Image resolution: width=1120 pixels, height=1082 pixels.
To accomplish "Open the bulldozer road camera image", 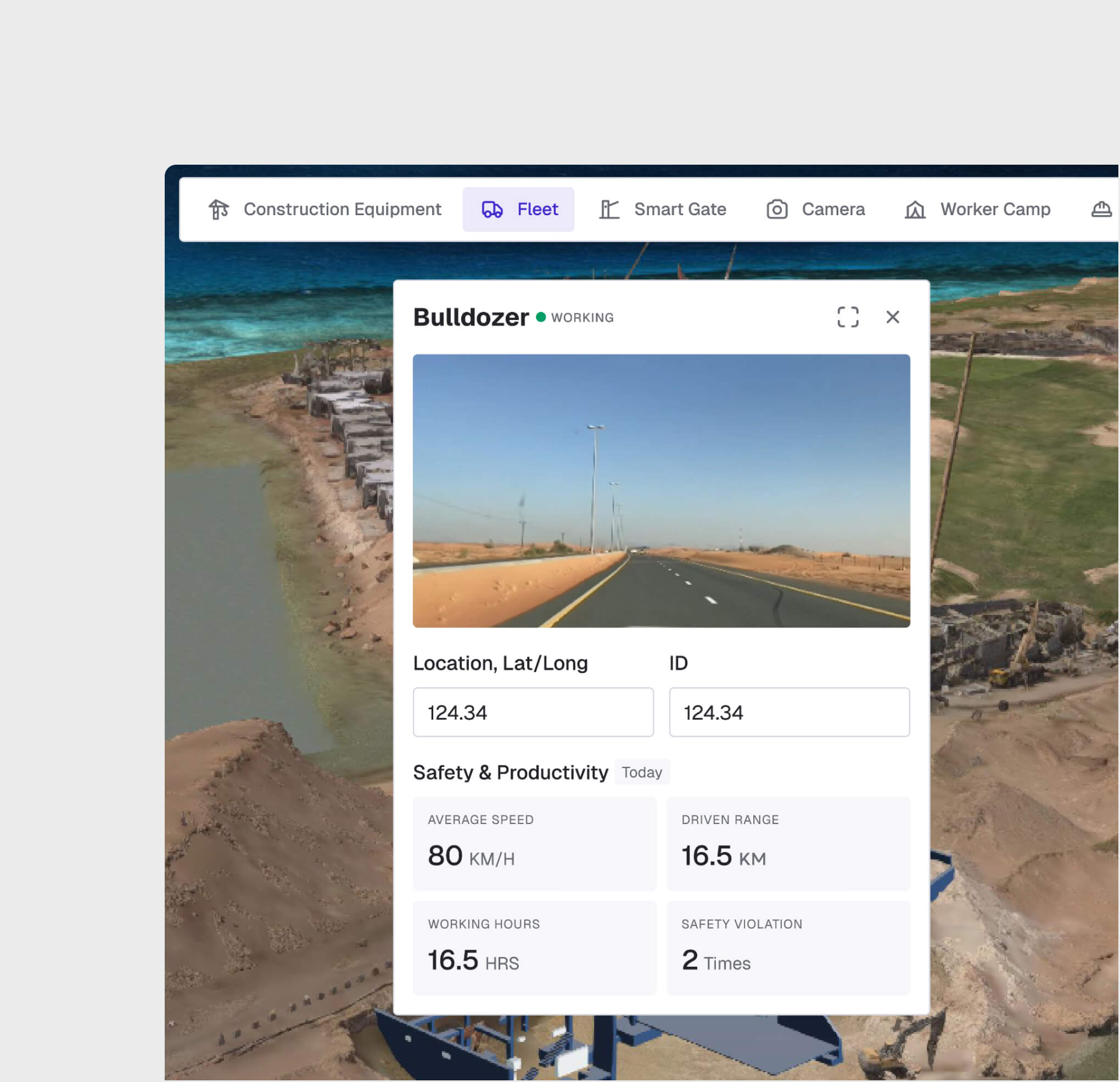I will click(x=661, y=491).
